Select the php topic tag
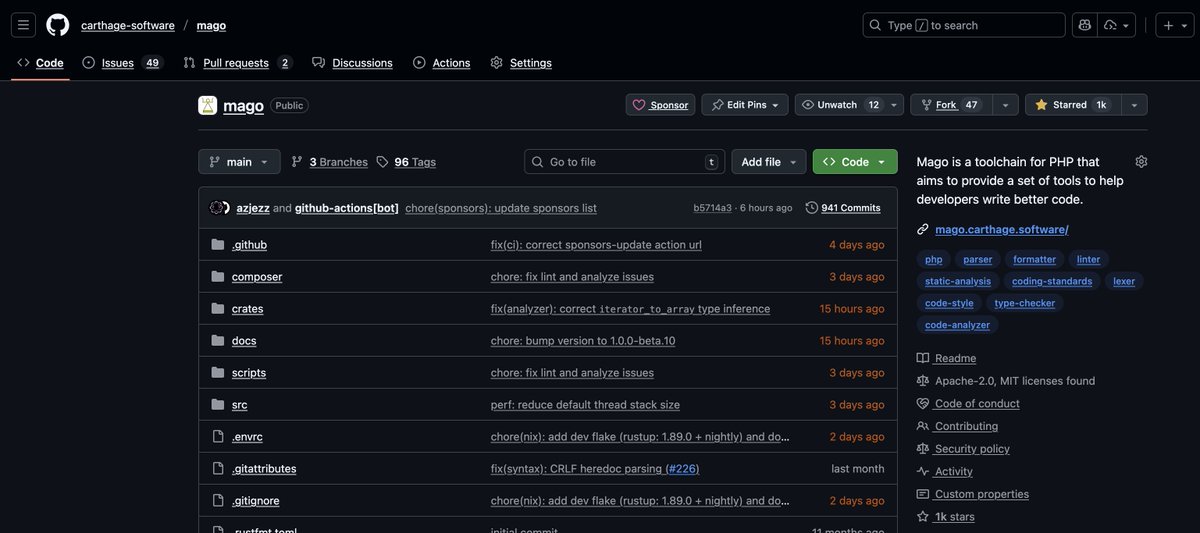1200x533 pixels. (x=934, y=259)
